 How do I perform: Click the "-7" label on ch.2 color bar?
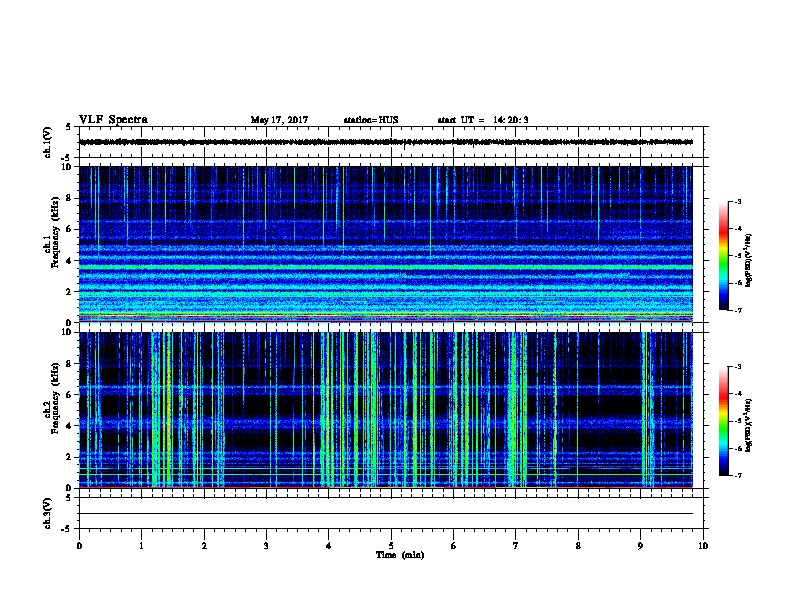(x=738, y=476)
